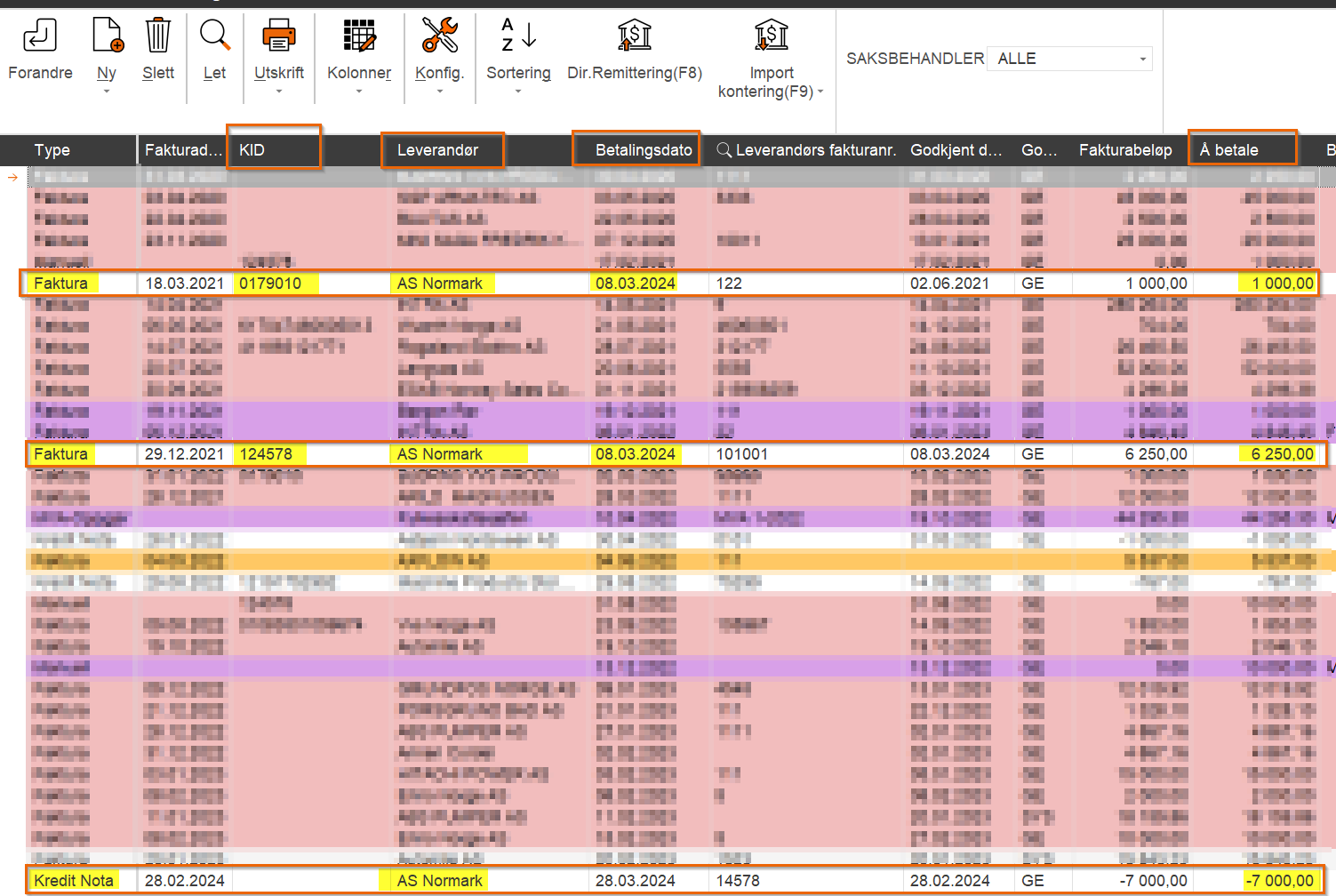The height and width of the screenshot is (896, 1336).
Task: Select supplier invoice number 14578
Action: click(738, 881)
